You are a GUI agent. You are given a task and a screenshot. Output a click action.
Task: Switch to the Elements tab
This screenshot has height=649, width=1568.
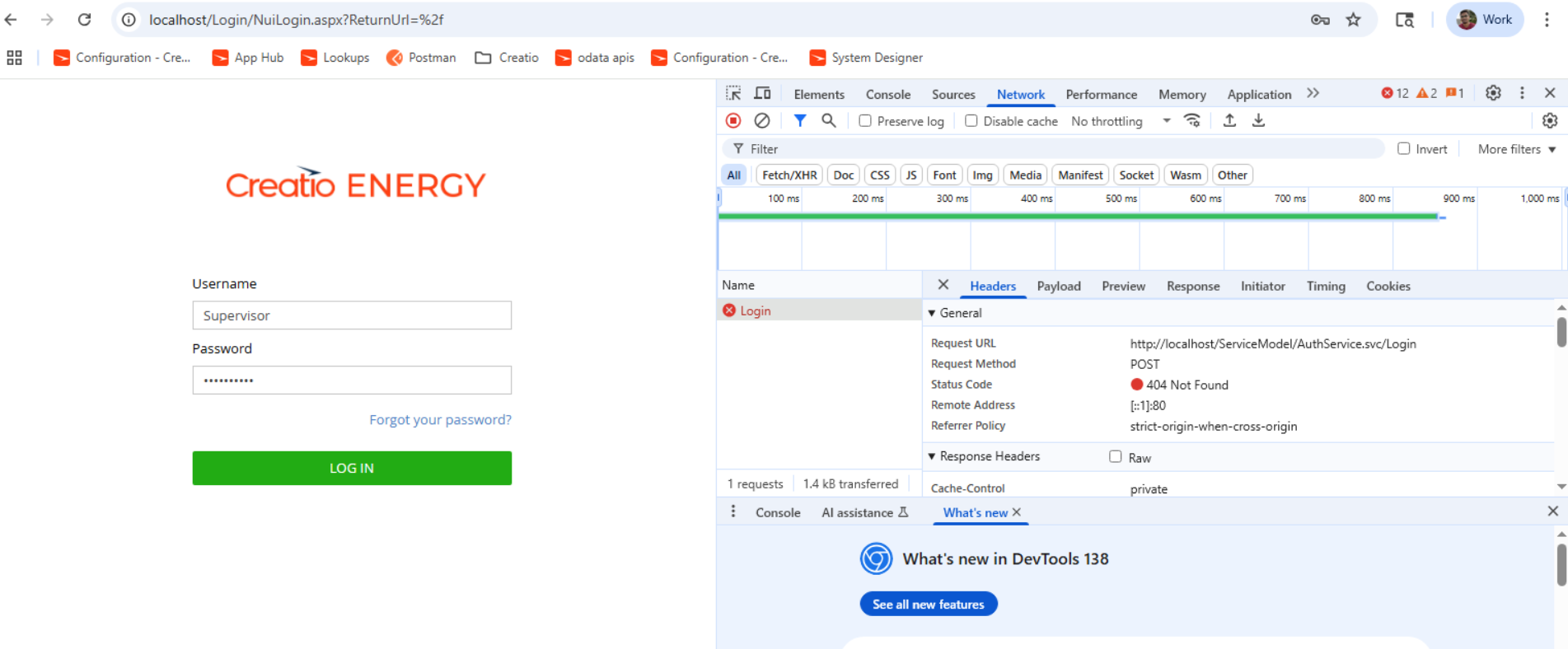coord(819,94)
